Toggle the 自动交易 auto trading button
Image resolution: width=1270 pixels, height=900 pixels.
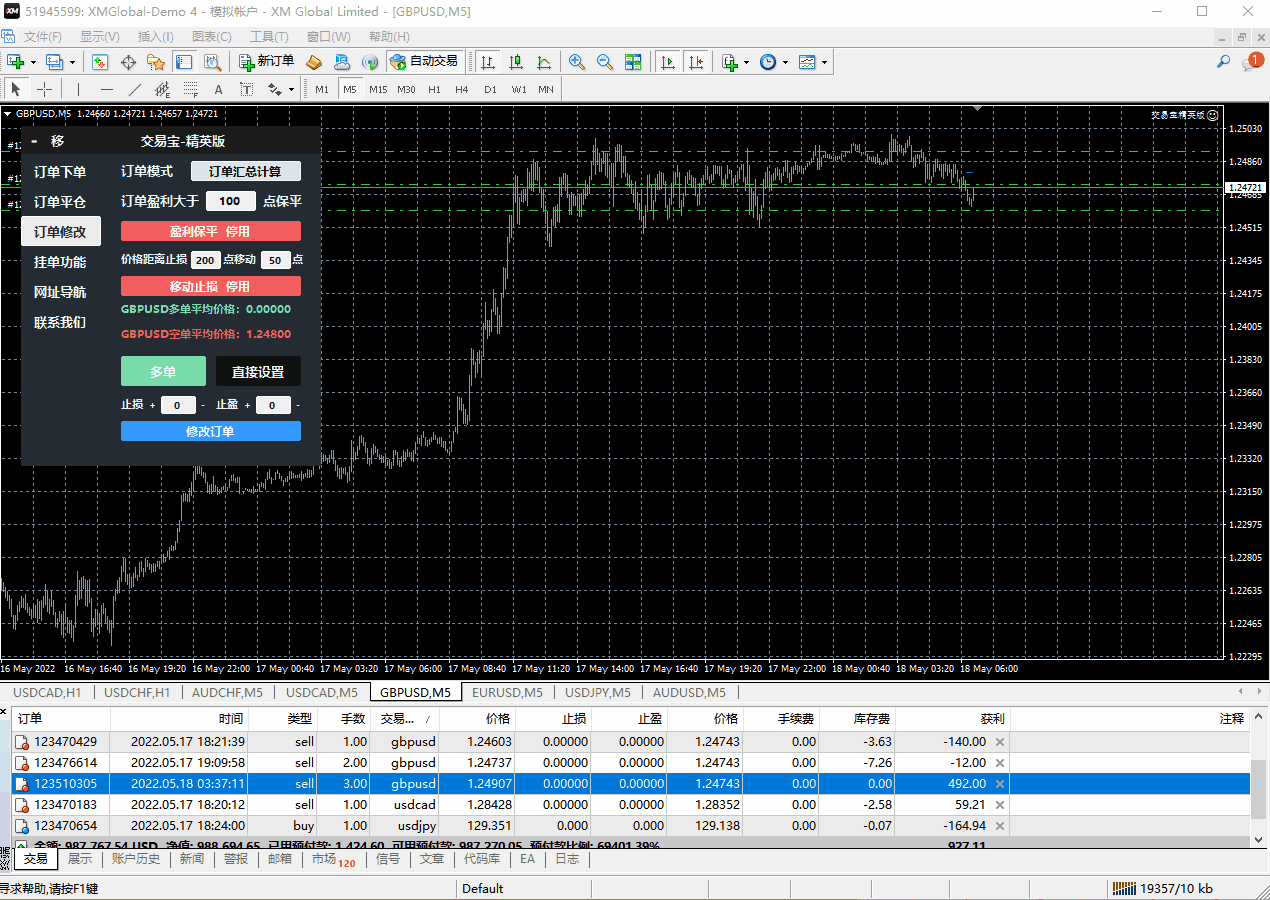click(424, 62)
